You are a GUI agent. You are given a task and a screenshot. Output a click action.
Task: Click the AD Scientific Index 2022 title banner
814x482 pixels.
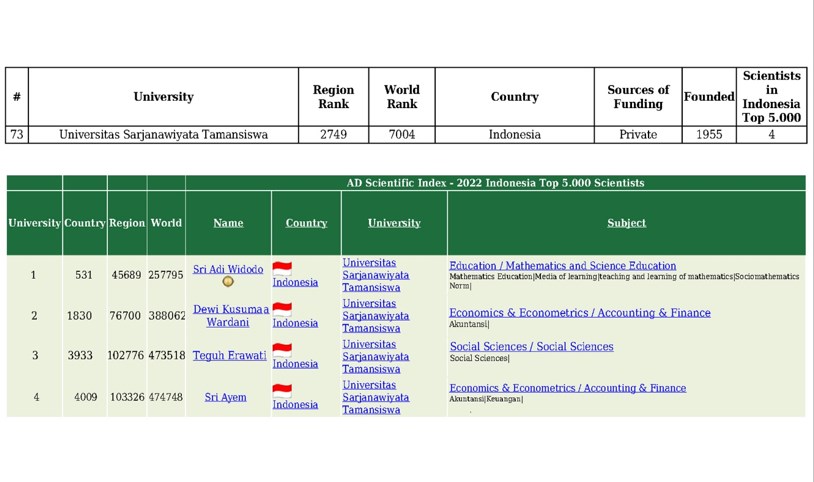(x=495, y=183)
